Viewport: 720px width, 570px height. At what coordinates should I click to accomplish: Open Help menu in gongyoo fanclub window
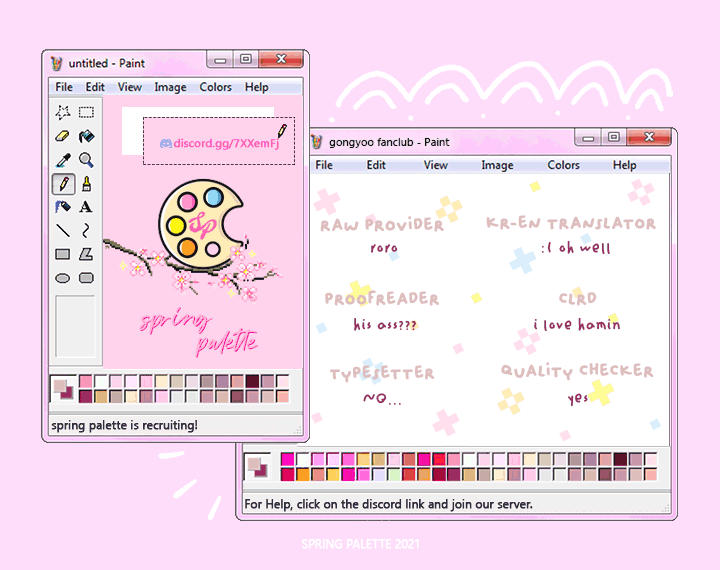(x=624, y=165)
